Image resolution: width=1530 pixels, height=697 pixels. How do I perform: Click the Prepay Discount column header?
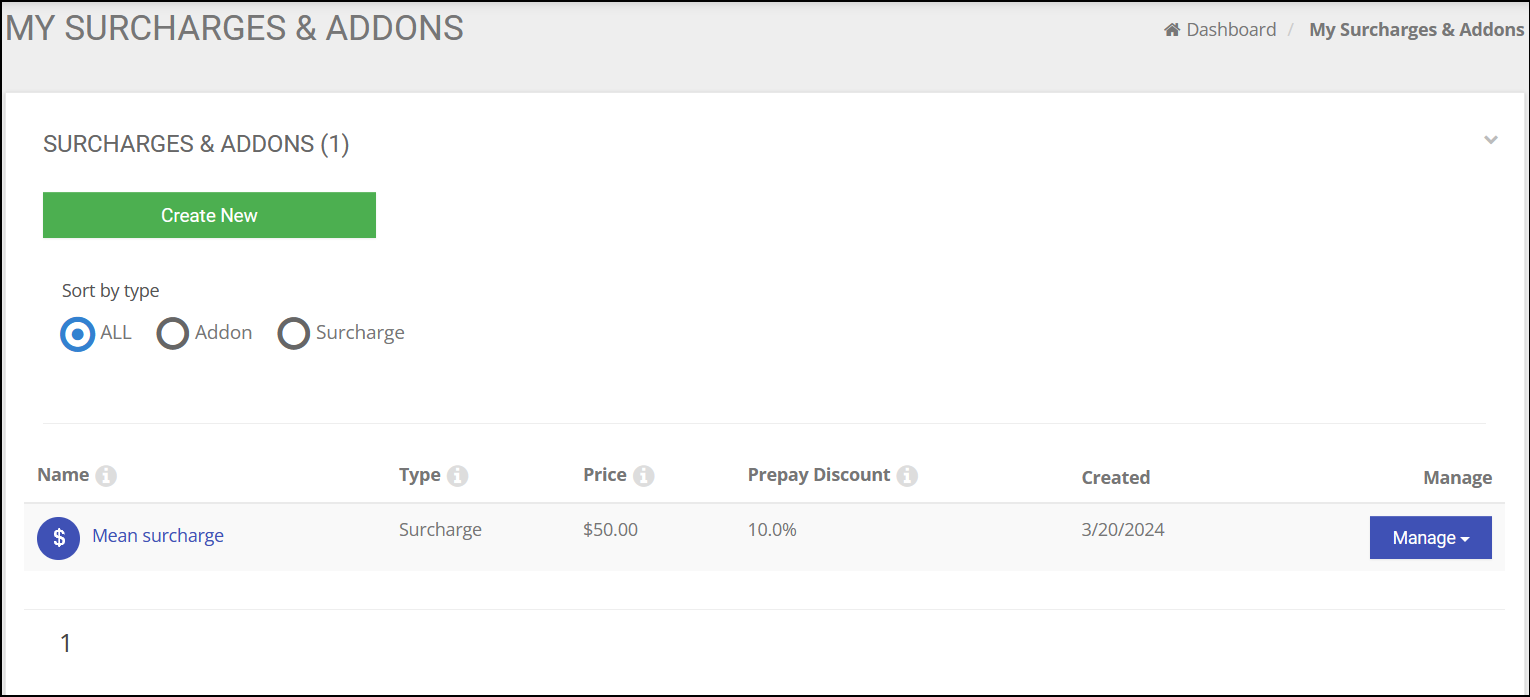[819, 475]
